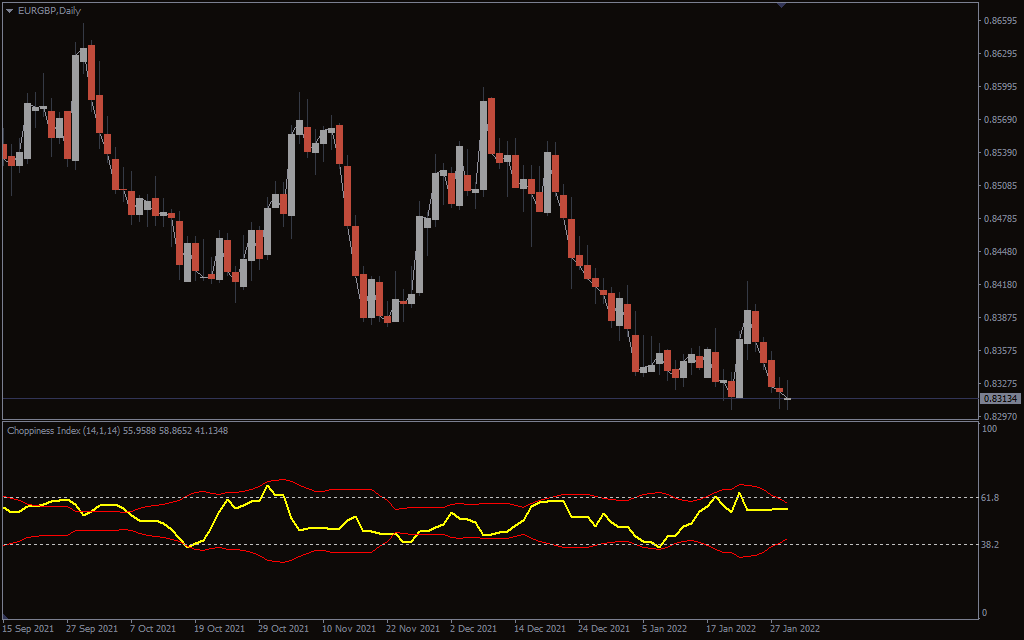
Task: Click the small triangle marker at chart's bottom-left corner
Action: coord(6,615)
